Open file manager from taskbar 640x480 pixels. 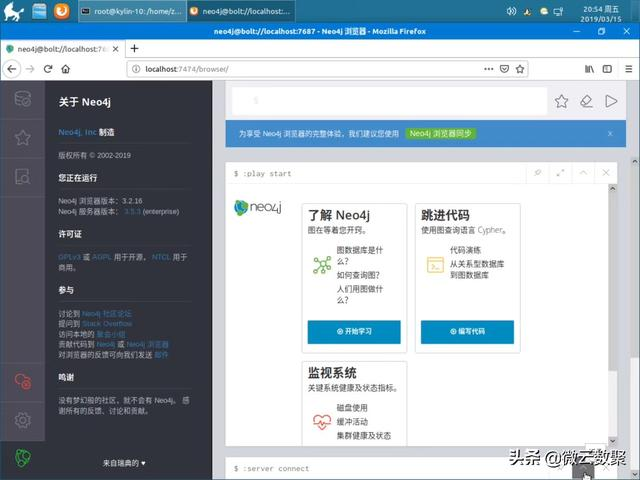pos(39,11)
